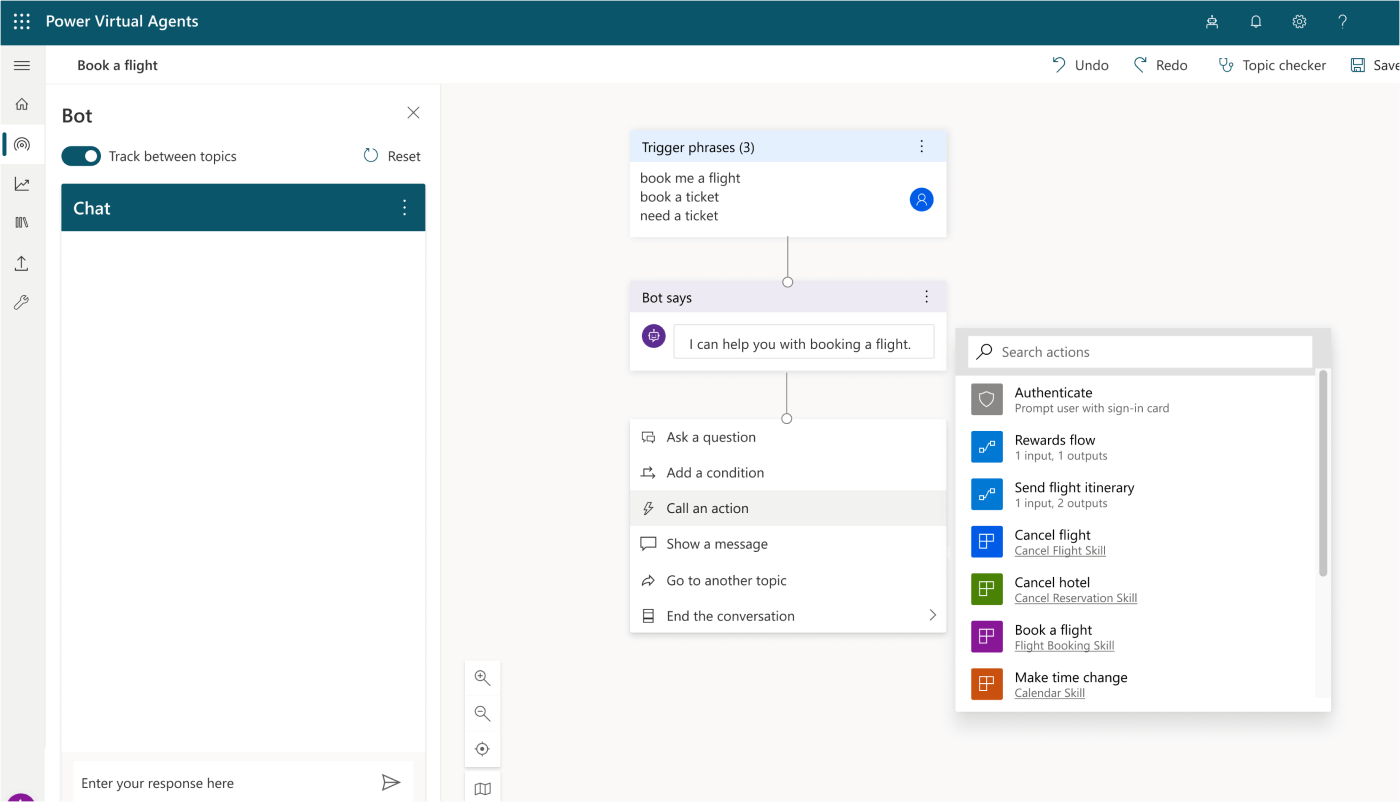
Task: Select Ask a question from menu
Action: tap(711, 437)
